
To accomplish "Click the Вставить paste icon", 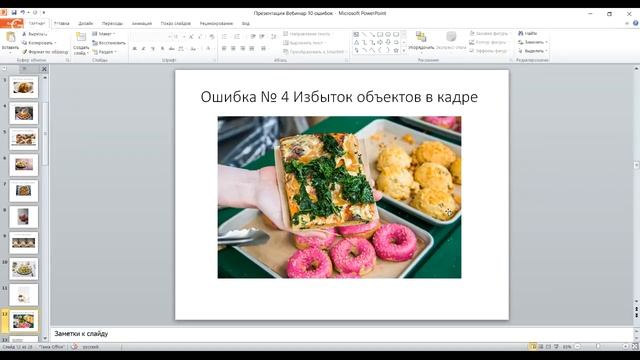I will pos(10,38).
